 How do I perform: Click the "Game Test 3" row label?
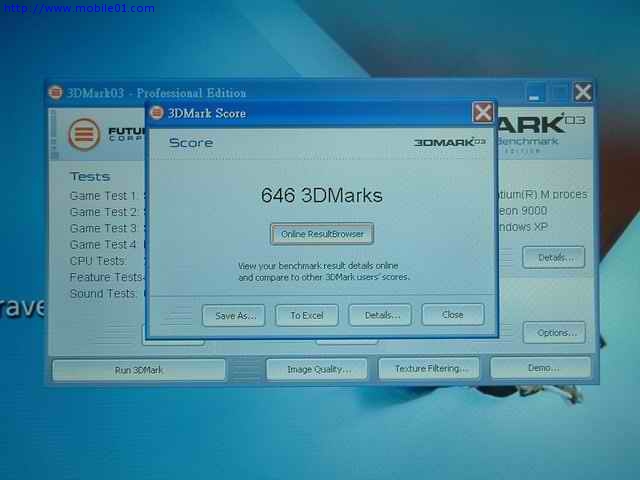coord(104,228)
